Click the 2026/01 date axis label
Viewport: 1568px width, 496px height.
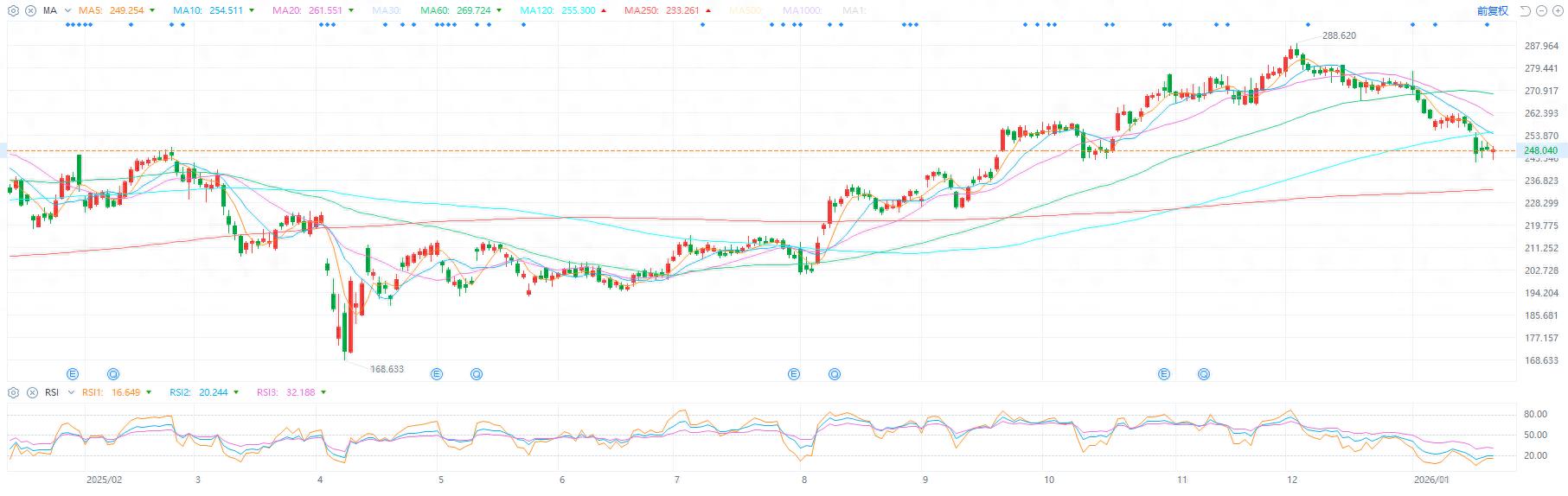point(1430,480)
